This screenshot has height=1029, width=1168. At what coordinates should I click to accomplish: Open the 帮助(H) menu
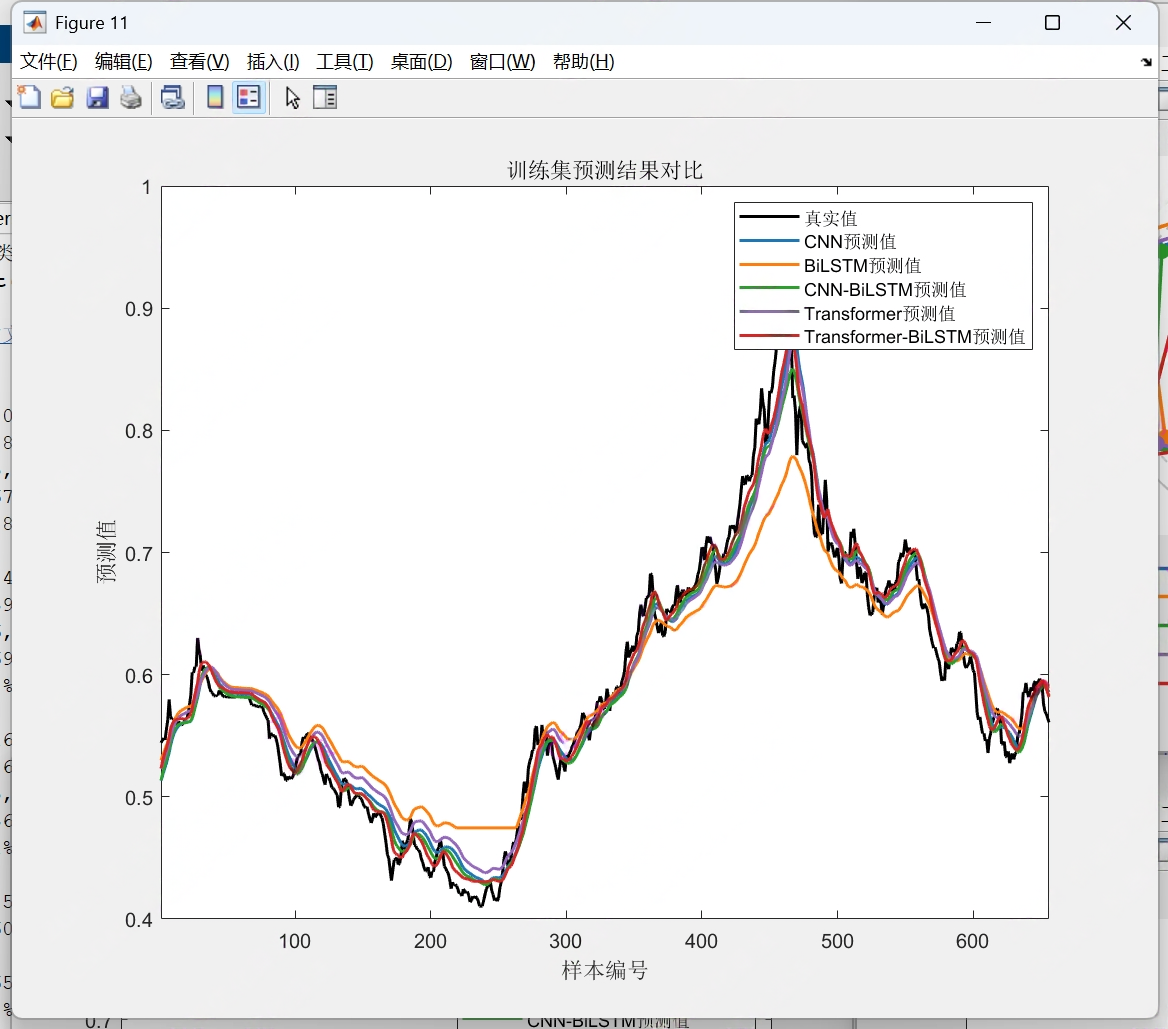583,62
